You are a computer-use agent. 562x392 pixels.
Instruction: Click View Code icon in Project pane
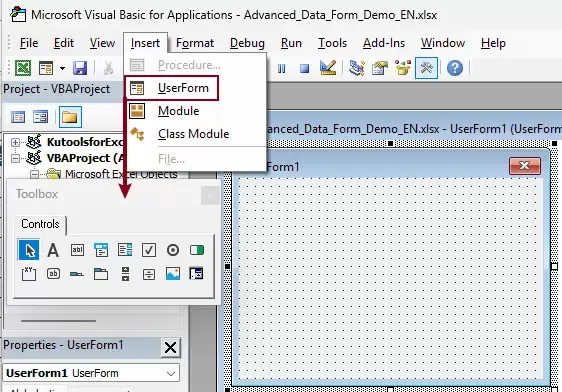(18, 117)
